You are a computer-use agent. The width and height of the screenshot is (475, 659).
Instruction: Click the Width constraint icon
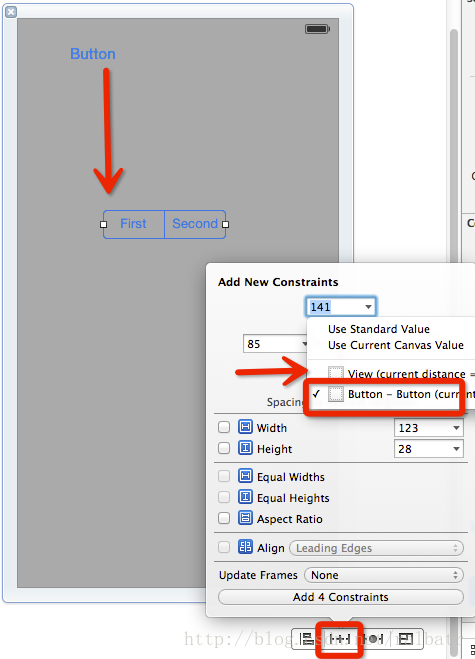pyautogui.click(x=245, y=427)
